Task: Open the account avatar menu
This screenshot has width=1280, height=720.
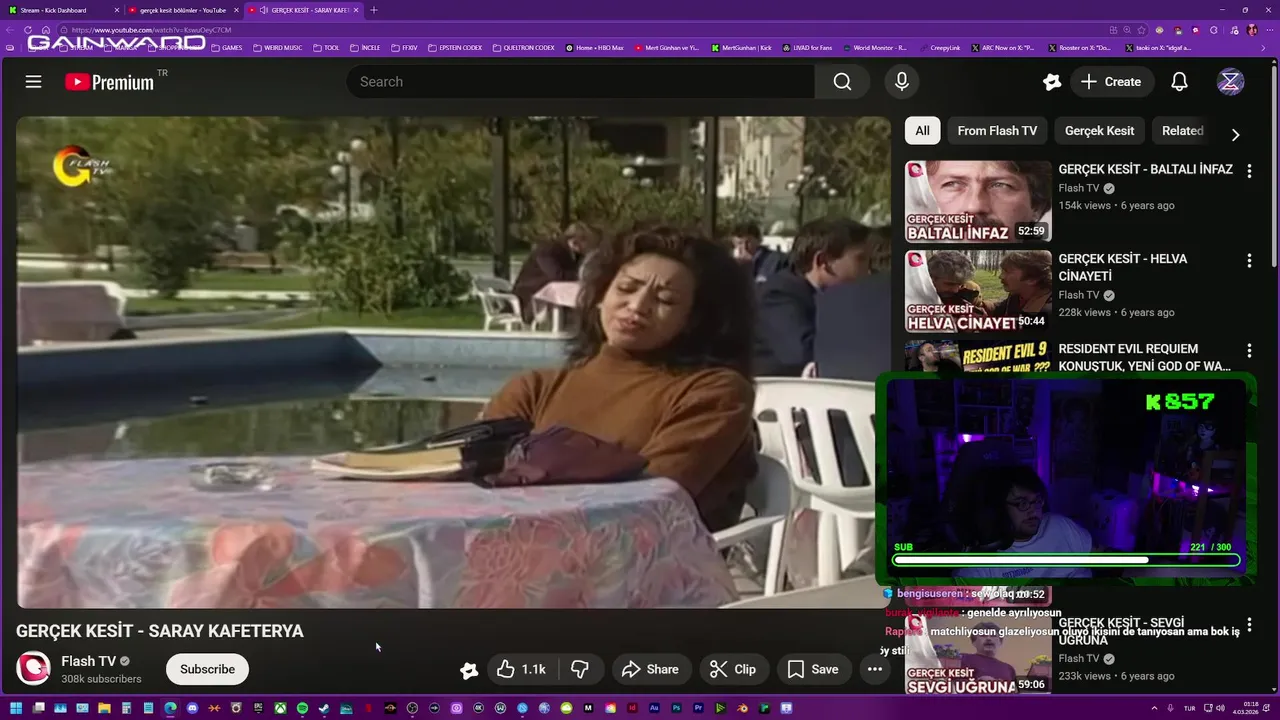Action: pos(1231,82)
